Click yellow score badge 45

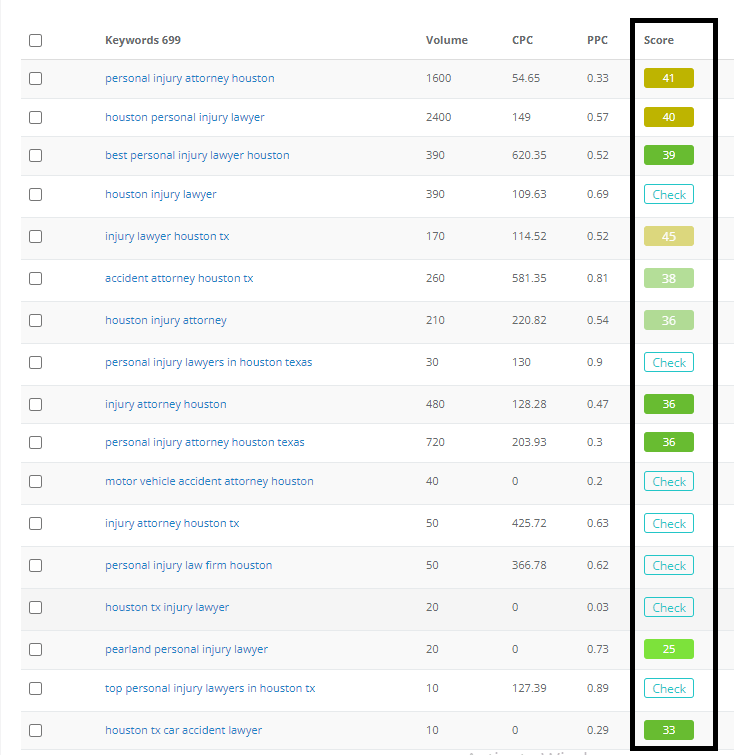tap(668, 236)
